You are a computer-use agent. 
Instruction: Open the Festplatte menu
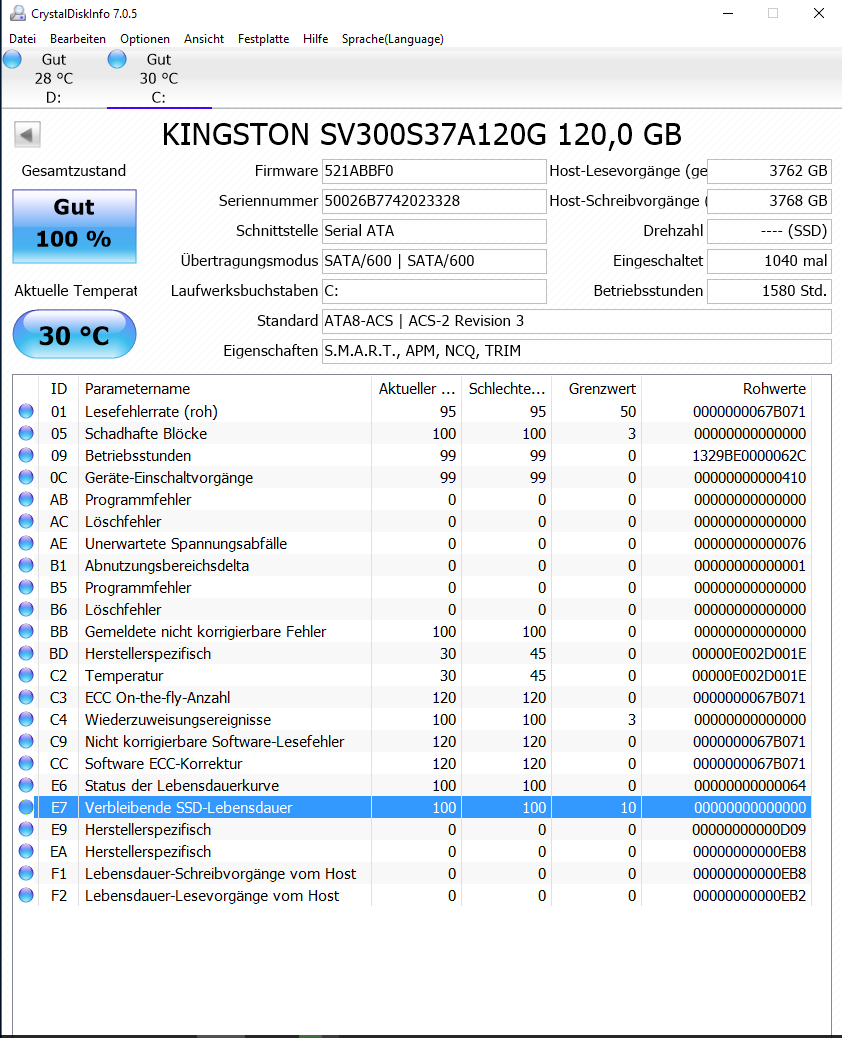pyautogui.click(x=263, y=39)
